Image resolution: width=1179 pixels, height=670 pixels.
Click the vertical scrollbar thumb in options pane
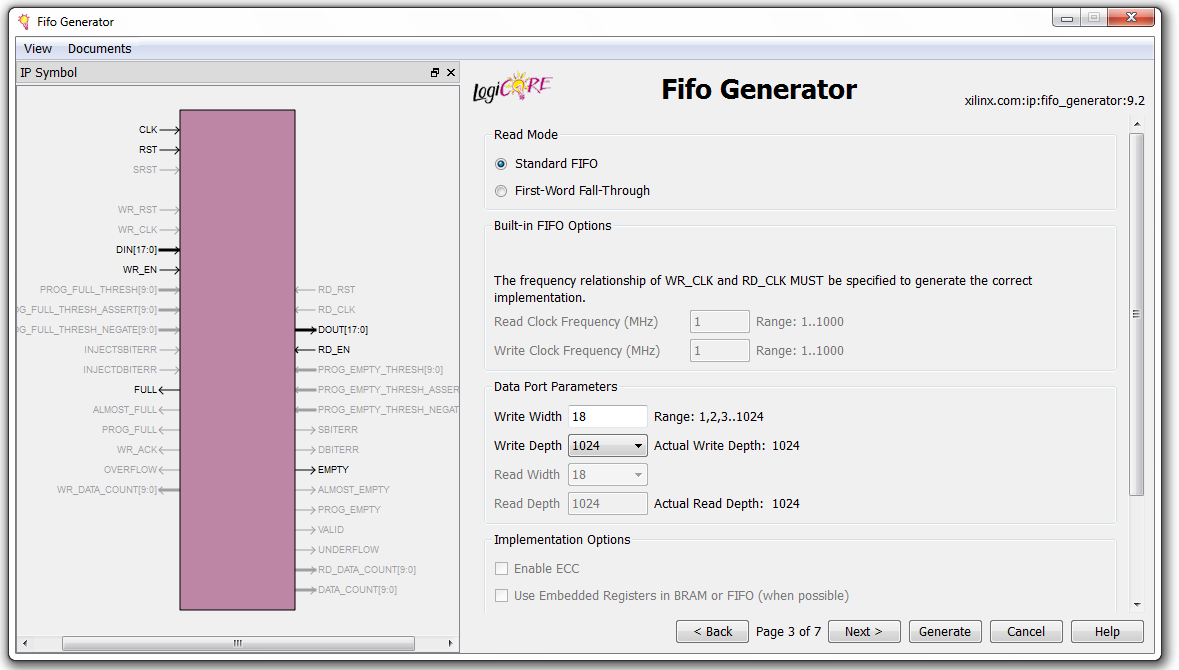pyautogui.click(x=1136, y=314)
